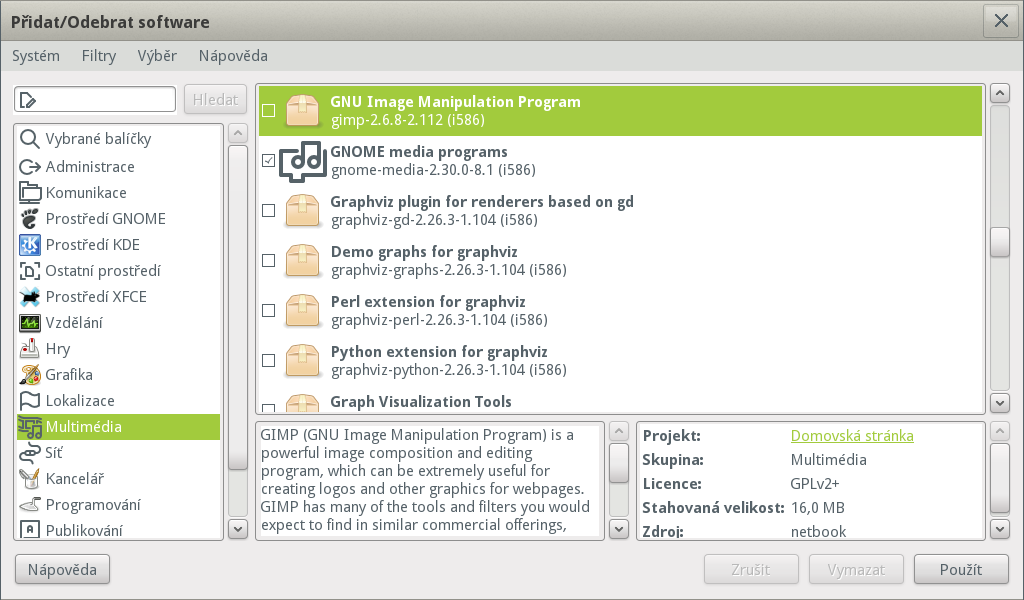Click the category list scroll-up arrow
The width and height of the screenshot is (1024, 600).
(238, 133)
